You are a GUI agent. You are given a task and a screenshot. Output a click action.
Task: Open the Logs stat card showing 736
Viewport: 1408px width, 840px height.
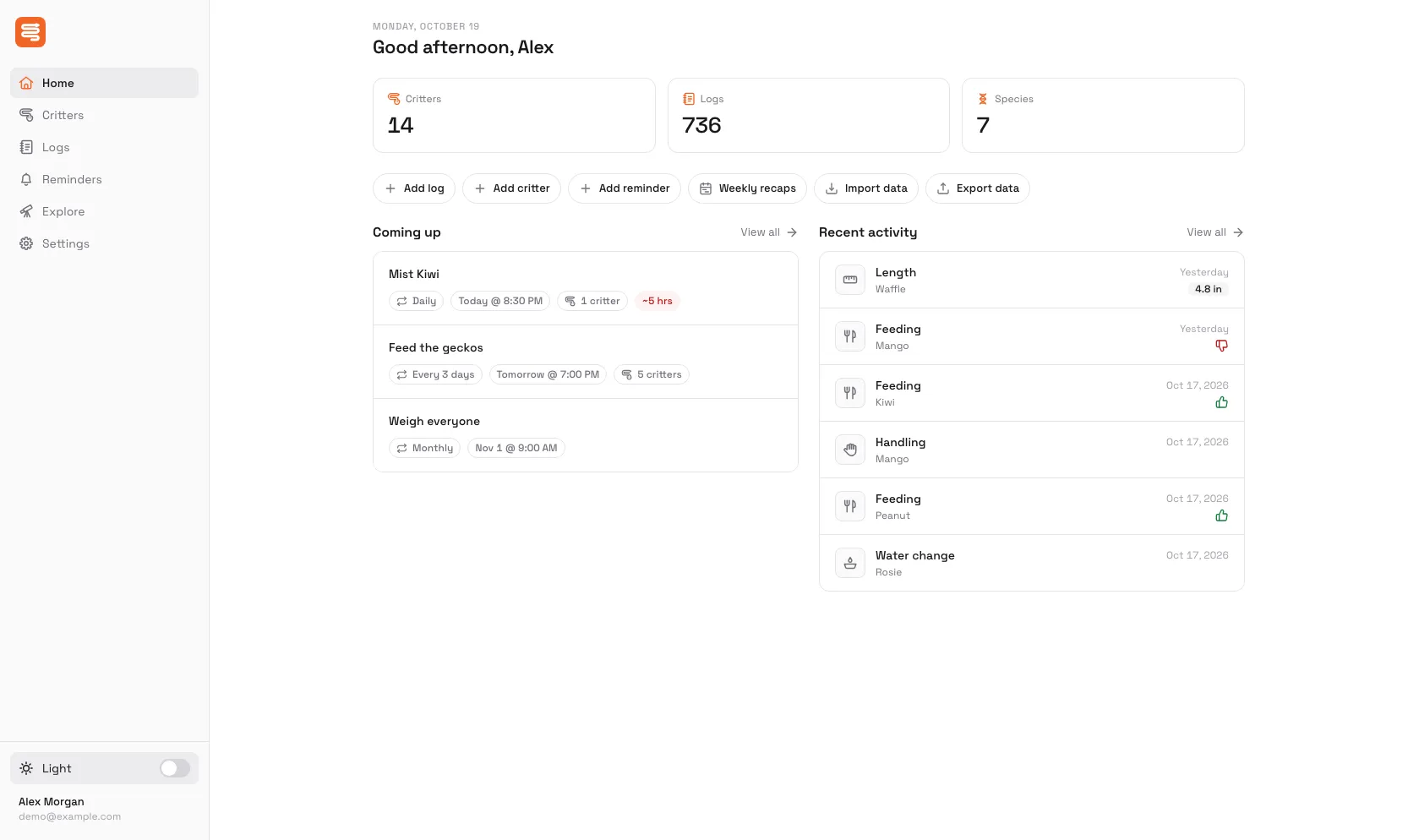click(808, 116)
